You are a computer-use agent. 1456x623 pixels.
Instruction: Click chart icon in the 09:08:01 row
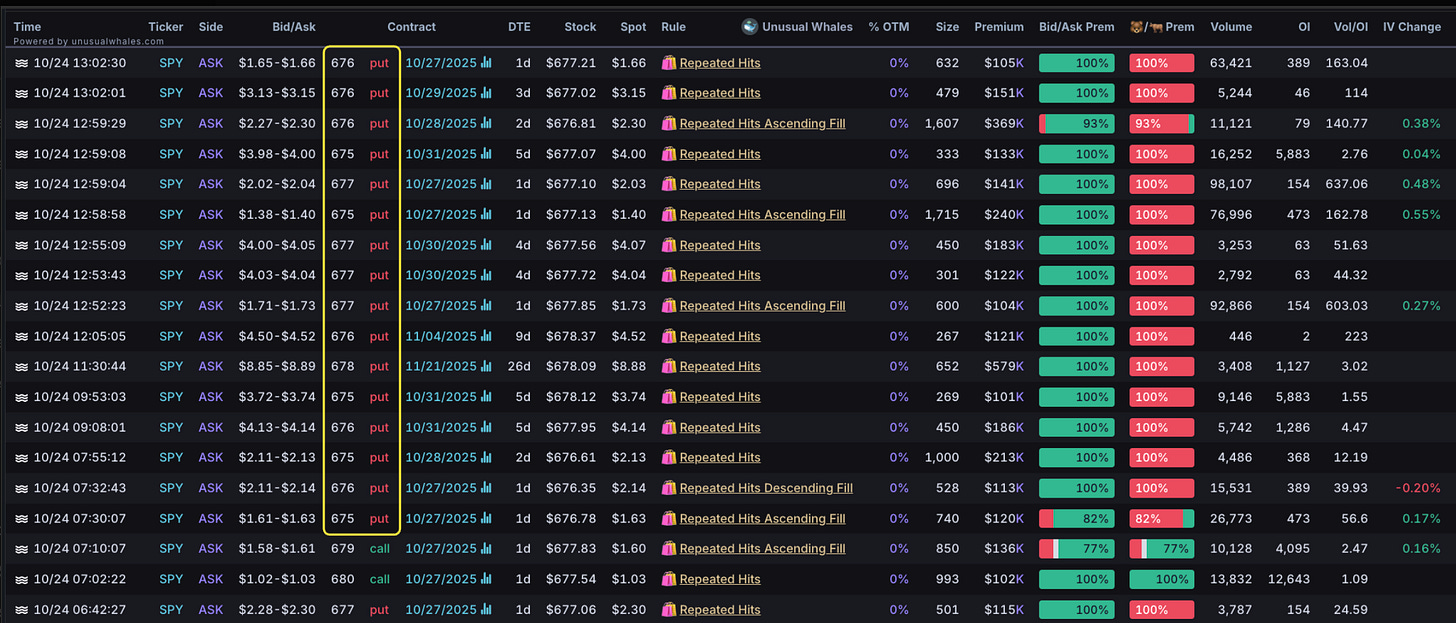pos(486,427)
